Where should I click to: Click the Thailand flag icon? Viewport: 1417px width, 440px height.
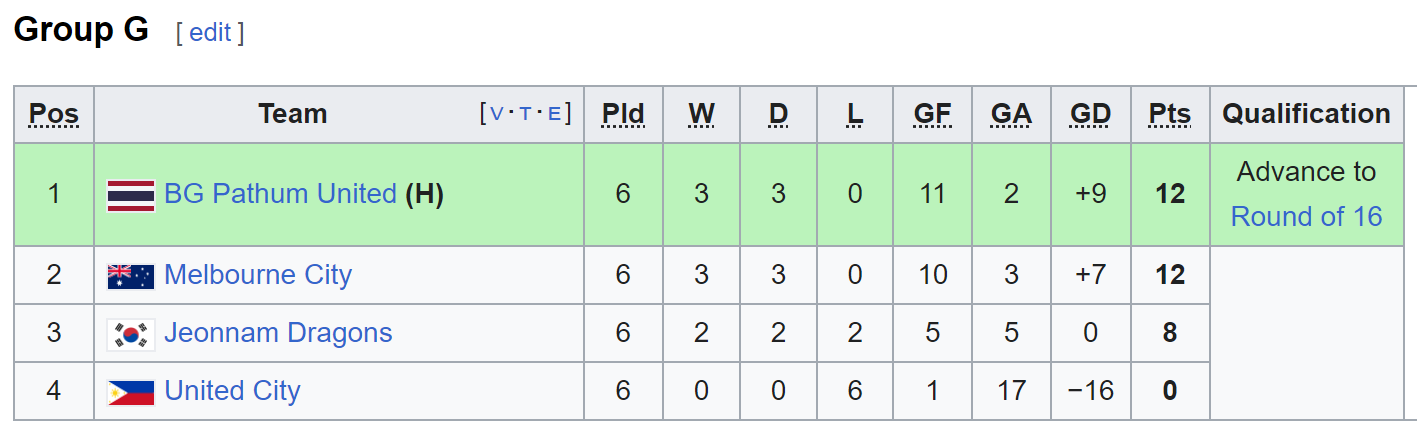[x=131, y=195]
